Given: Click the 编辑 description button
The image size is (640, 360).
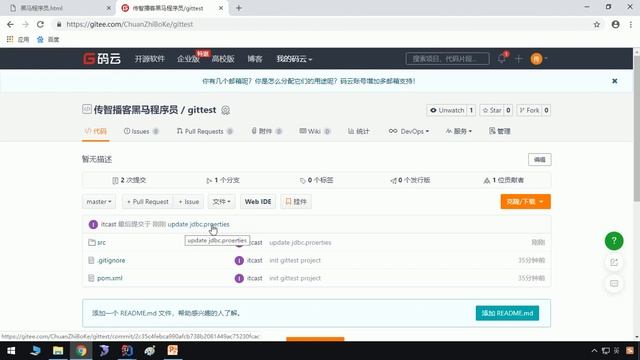Looking at the screenshot, I should tap(540, 160).
